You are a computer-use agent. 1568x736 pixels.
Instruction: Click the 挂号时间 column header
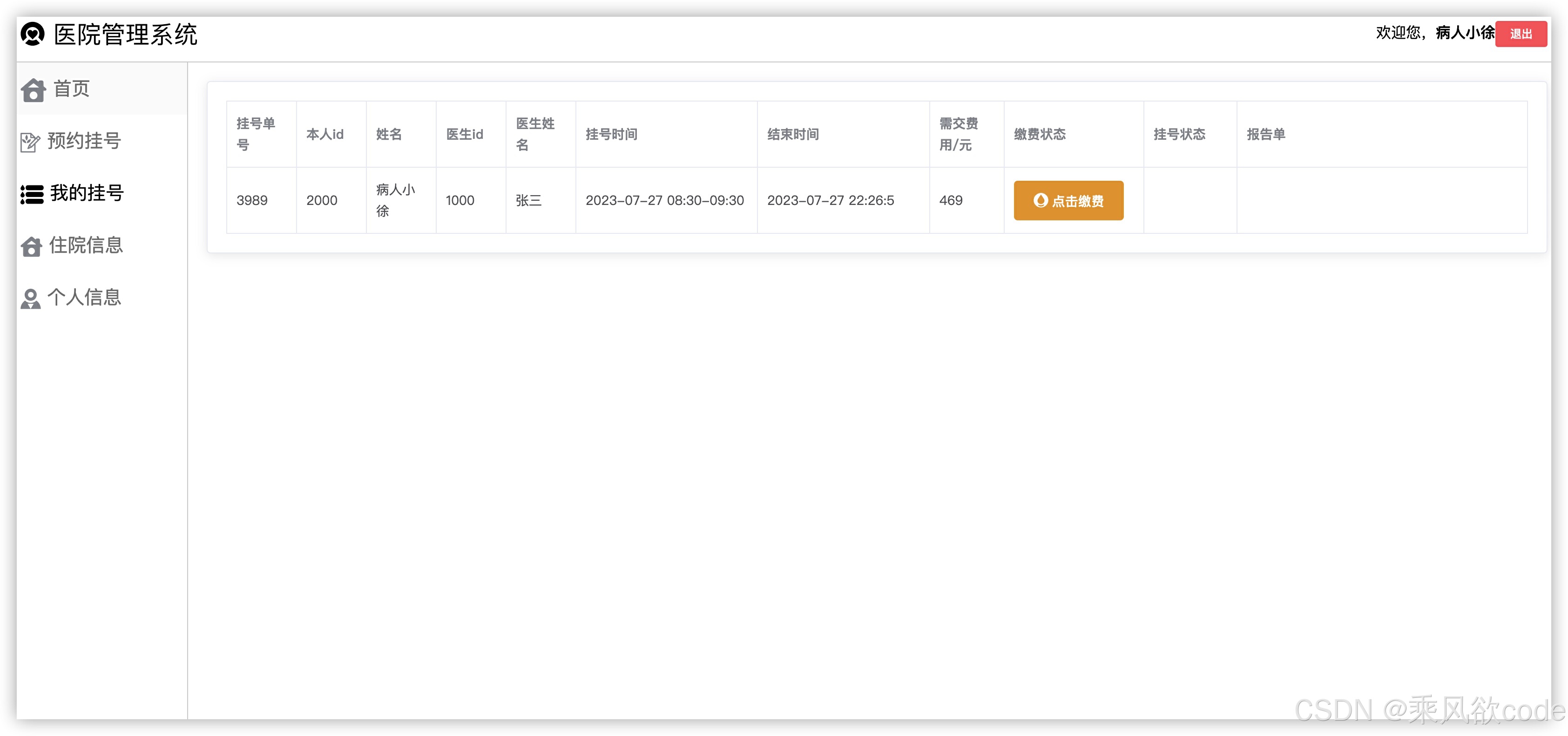pos(611,134)
